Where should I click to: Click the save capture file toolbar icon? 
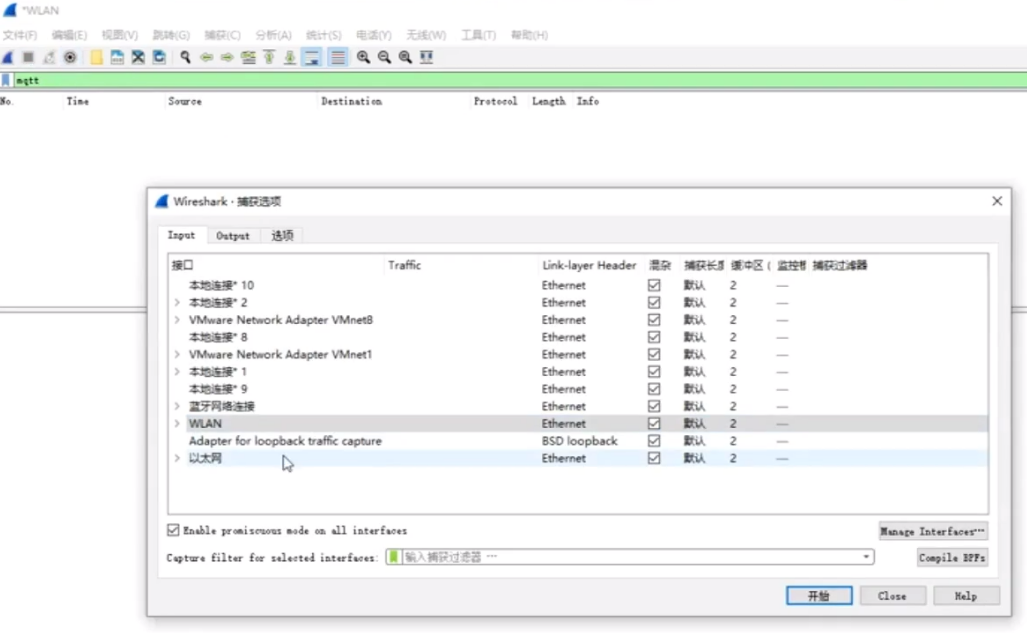(117, 58)
